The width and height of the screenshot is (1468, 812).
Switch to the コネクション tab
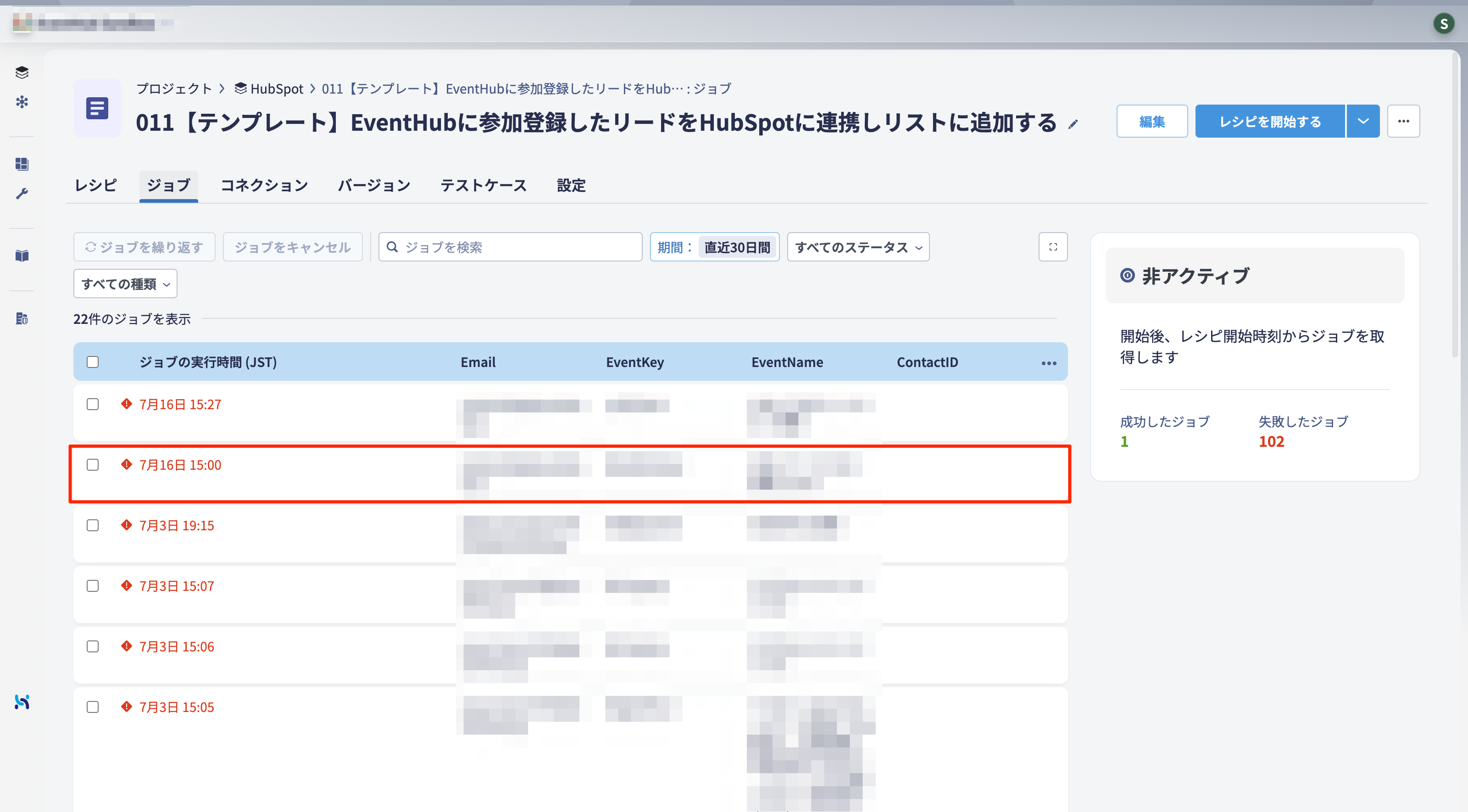coord(264,185)
